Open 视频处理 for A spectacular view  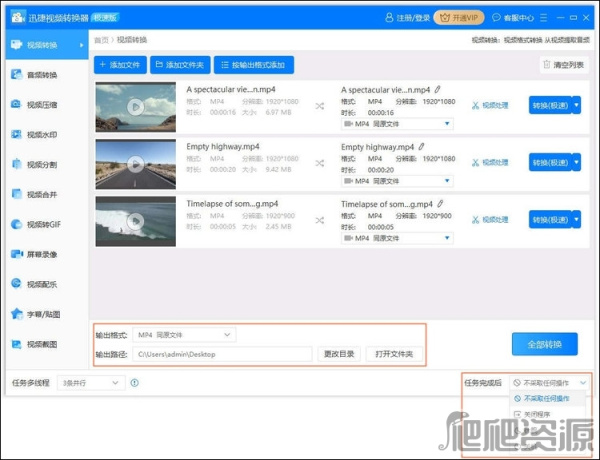click(x=490, y=105)
